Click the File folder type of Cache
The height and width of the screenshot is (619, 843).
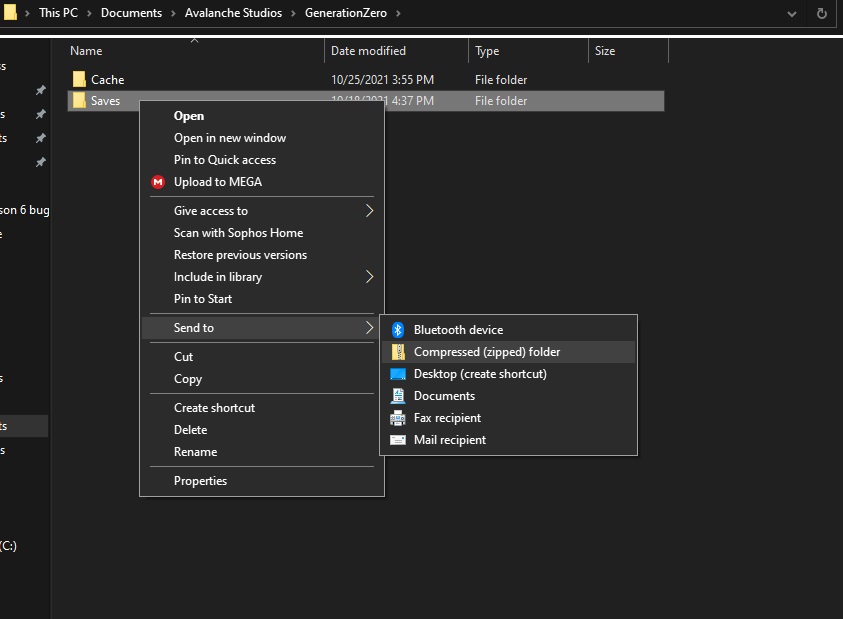click(501, 80)
